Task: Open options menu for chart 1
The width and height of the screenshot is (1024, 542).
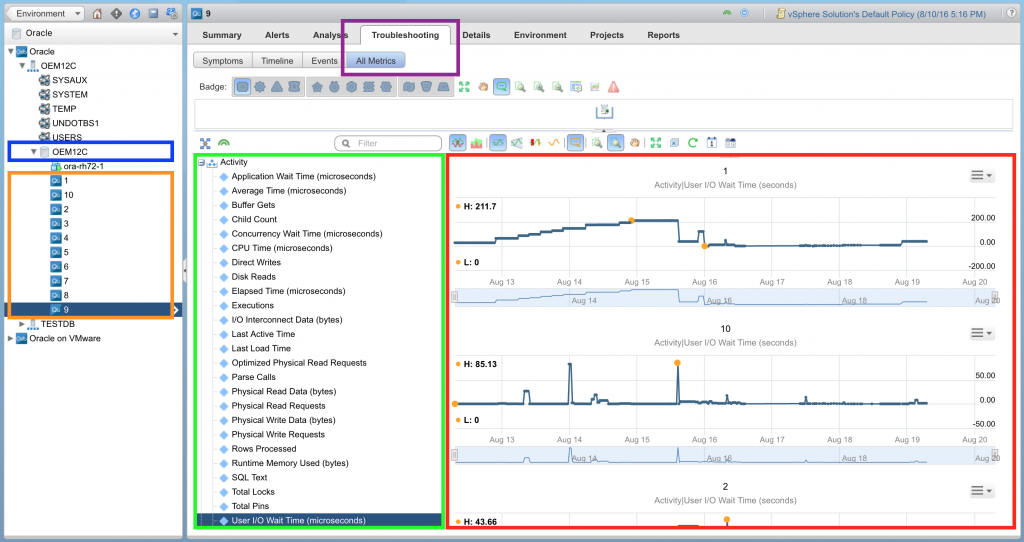Action: 981,175
